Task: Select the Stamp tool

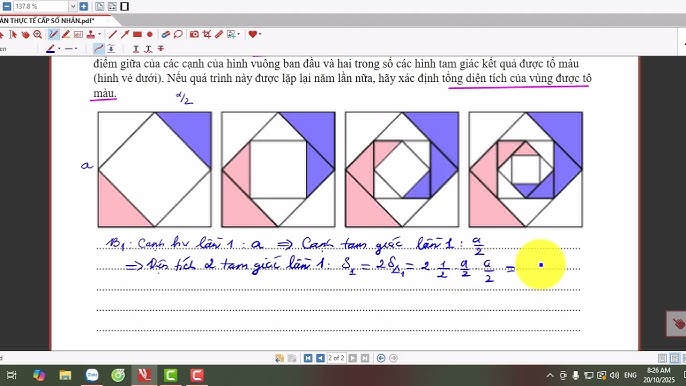Action: click(91, 35)
